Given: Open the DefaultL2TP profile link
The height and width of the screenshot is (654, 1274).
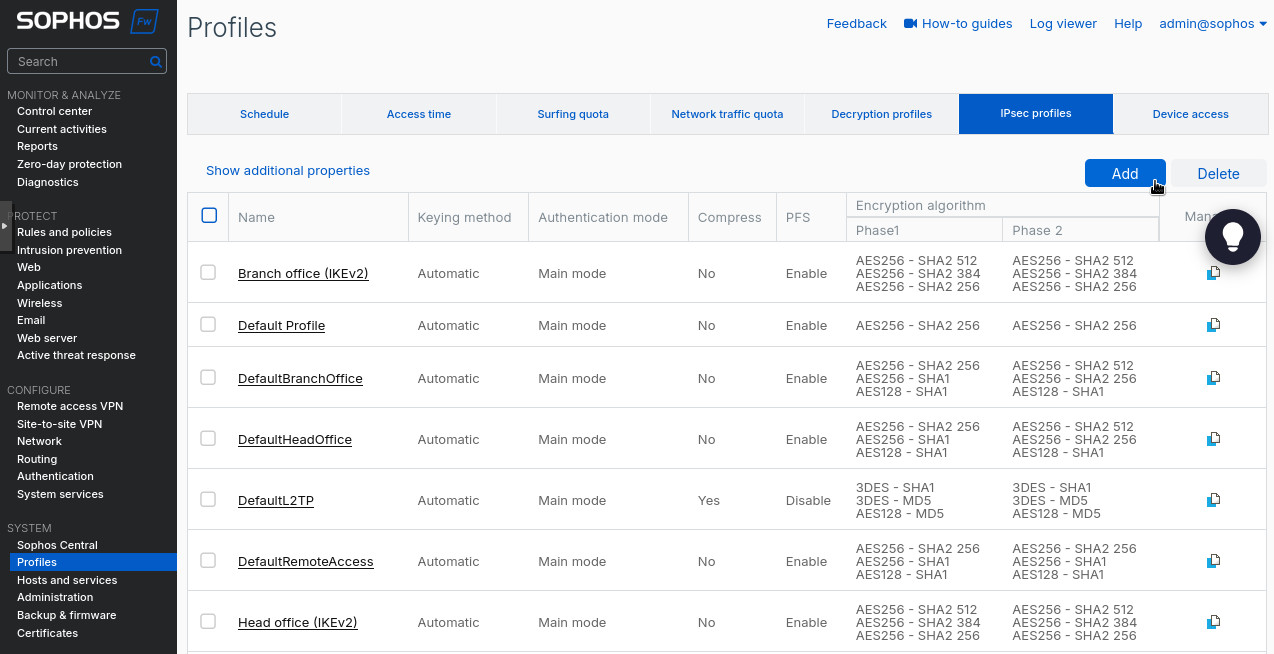Looking at the screenshot, I should click(x=276, y=501).
